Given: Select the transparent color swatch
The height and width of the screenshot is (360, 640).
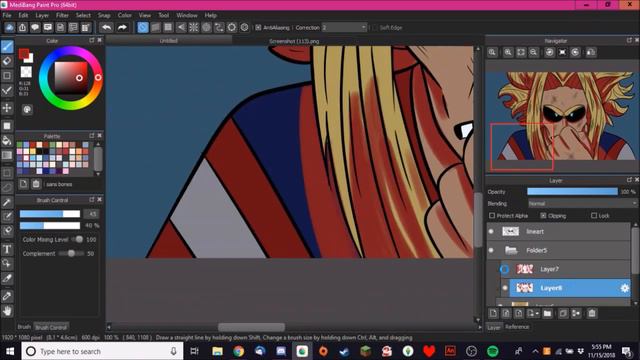Looking at the screenshot, I should click(x=26, y=72).
